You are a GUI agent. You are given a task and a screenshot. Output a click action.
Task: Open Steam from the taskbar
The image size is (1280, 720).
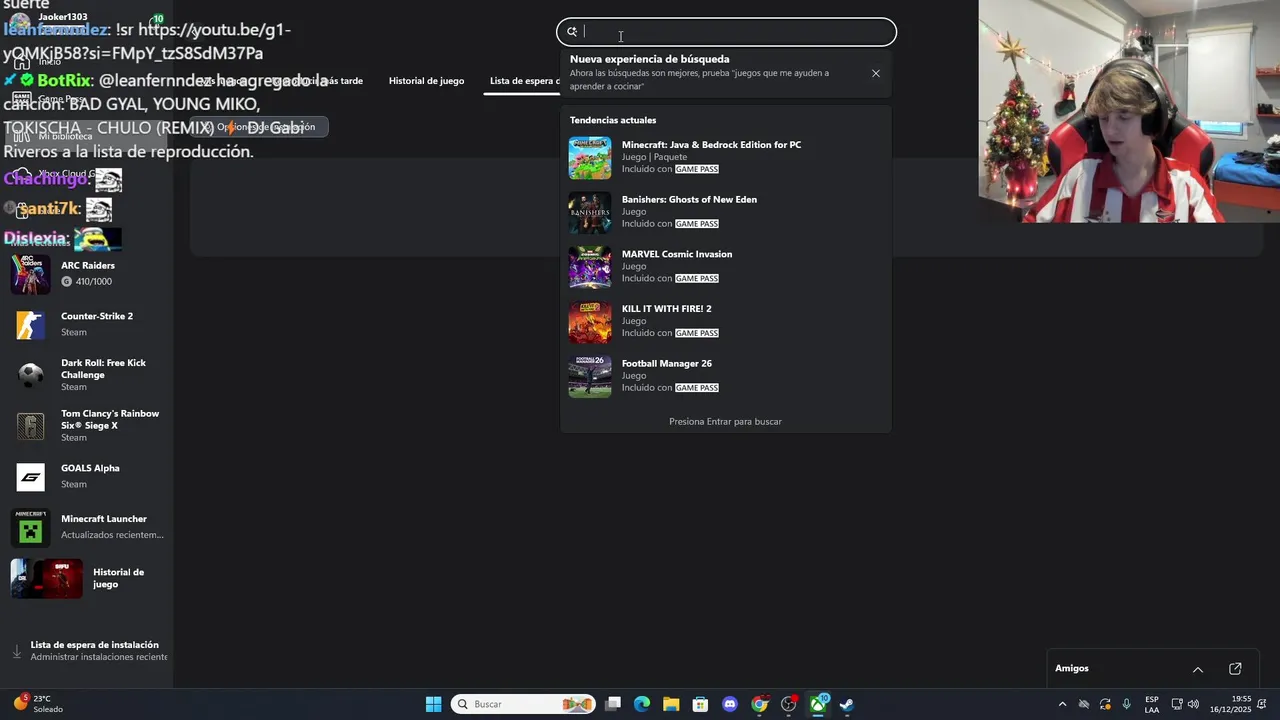tap(847, 704)
